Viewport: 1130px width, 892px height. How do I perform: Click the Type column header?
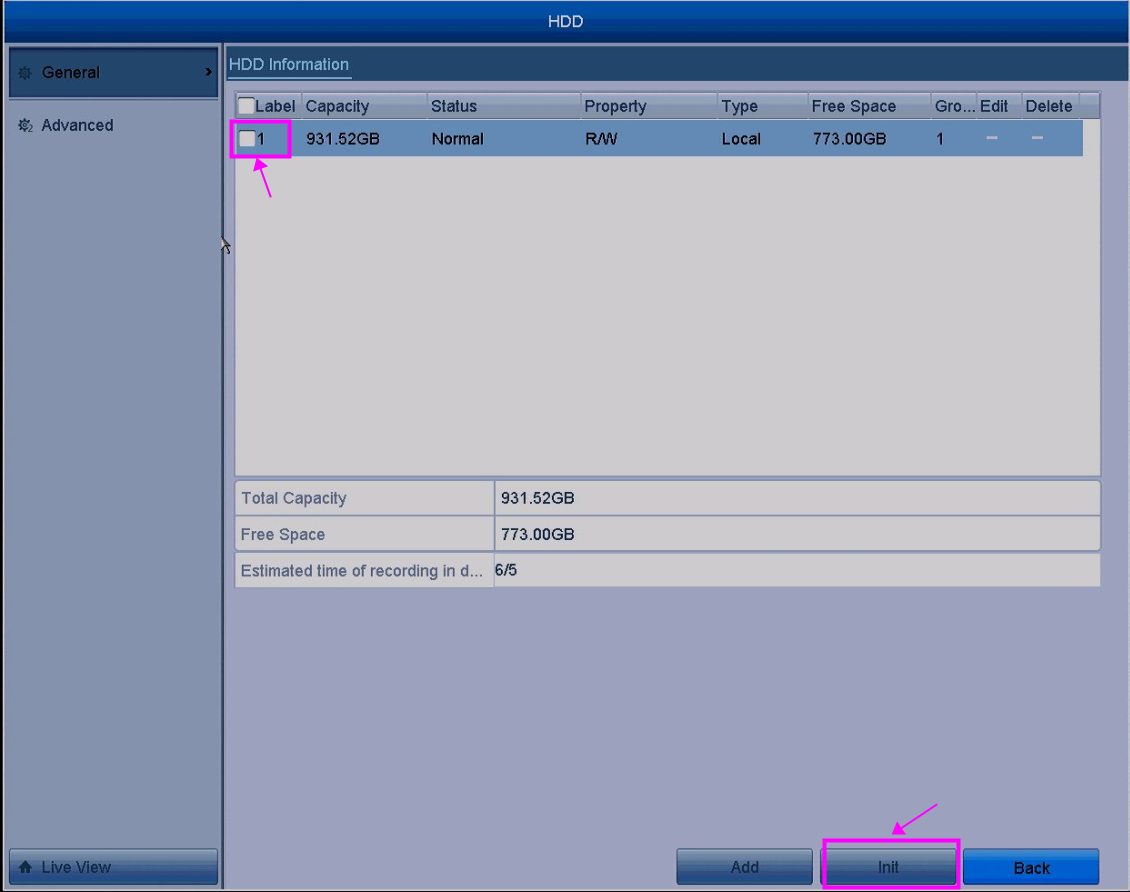click(x=739, y=106)
